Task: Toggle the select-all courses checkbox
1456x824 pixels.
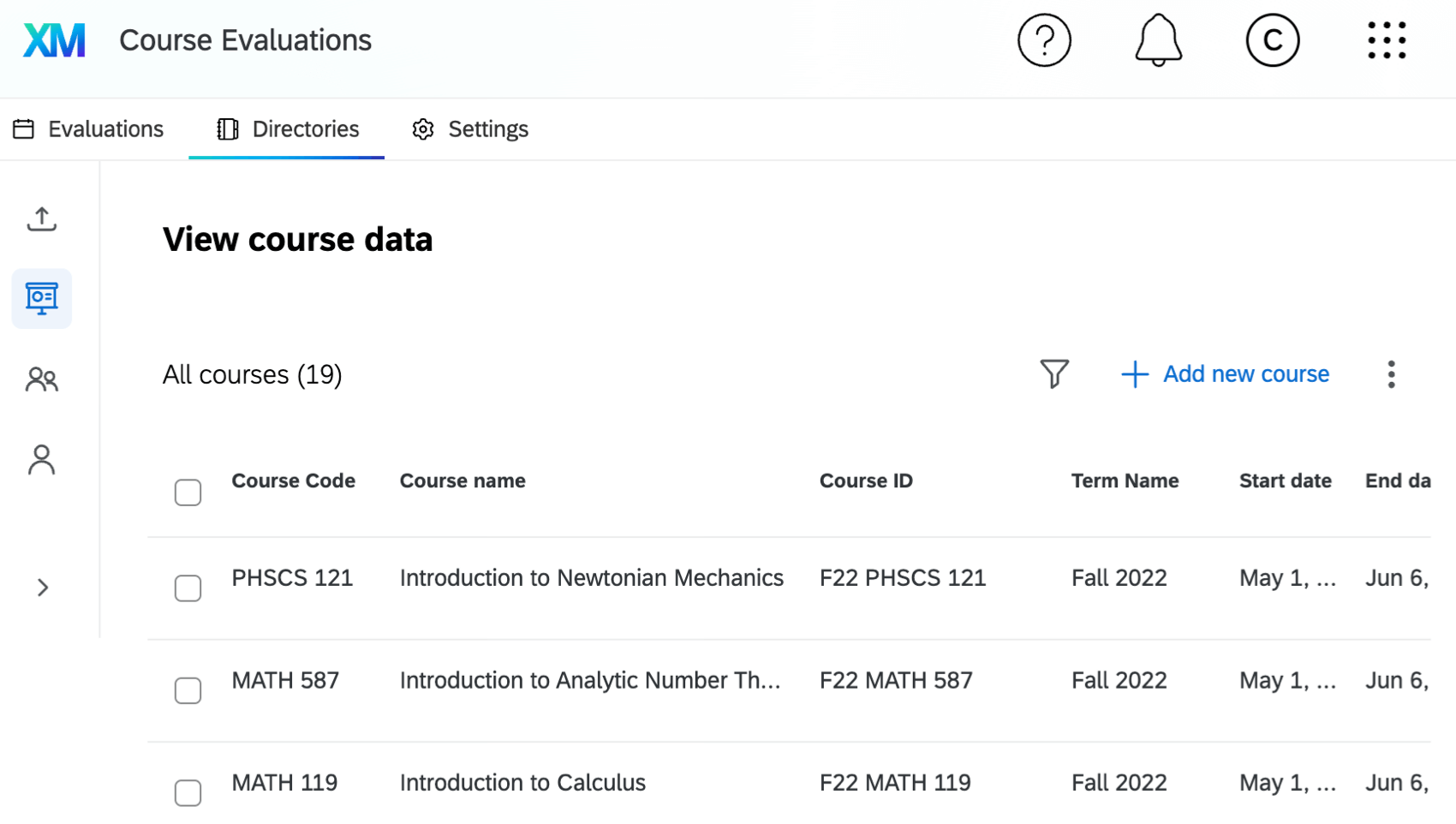Action: 188,492
